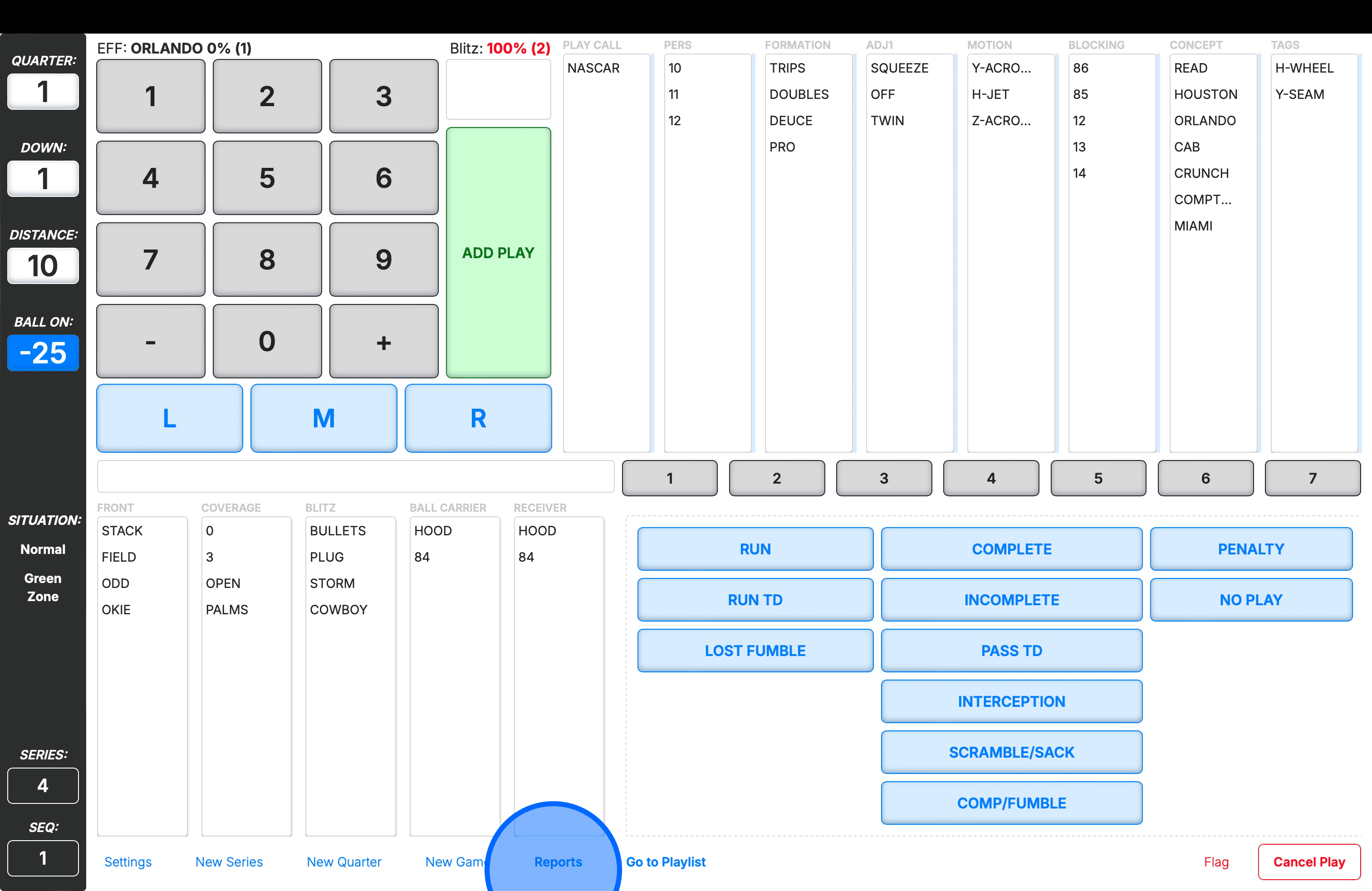
Task: Click the DOWN value field
Action: click(43, 179)
